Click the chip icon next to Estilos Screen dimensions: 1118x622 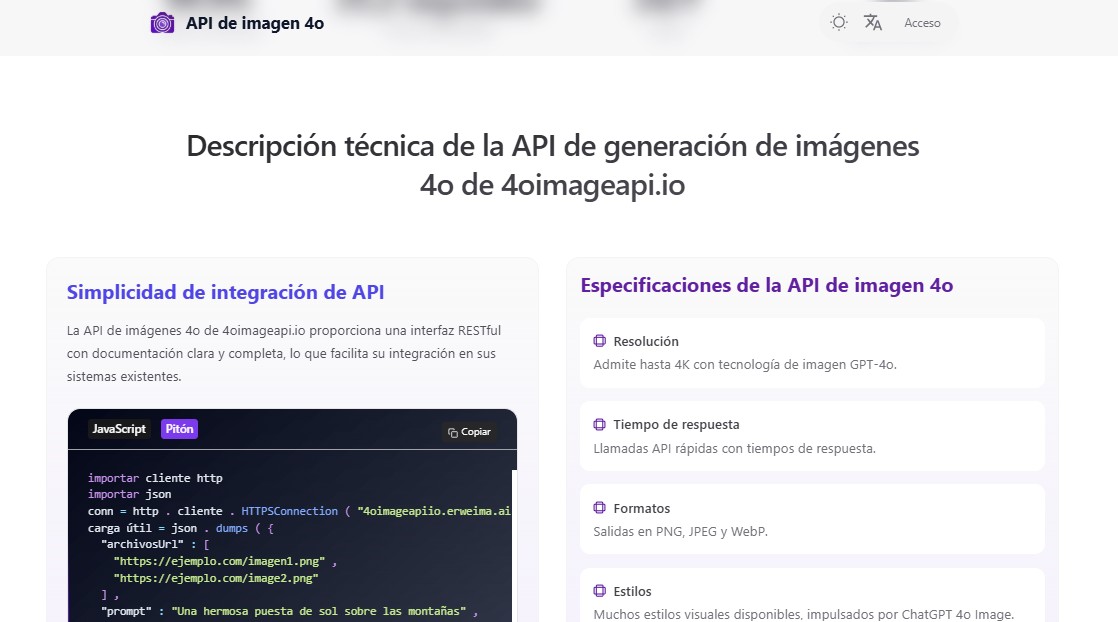tap(599, 591)
